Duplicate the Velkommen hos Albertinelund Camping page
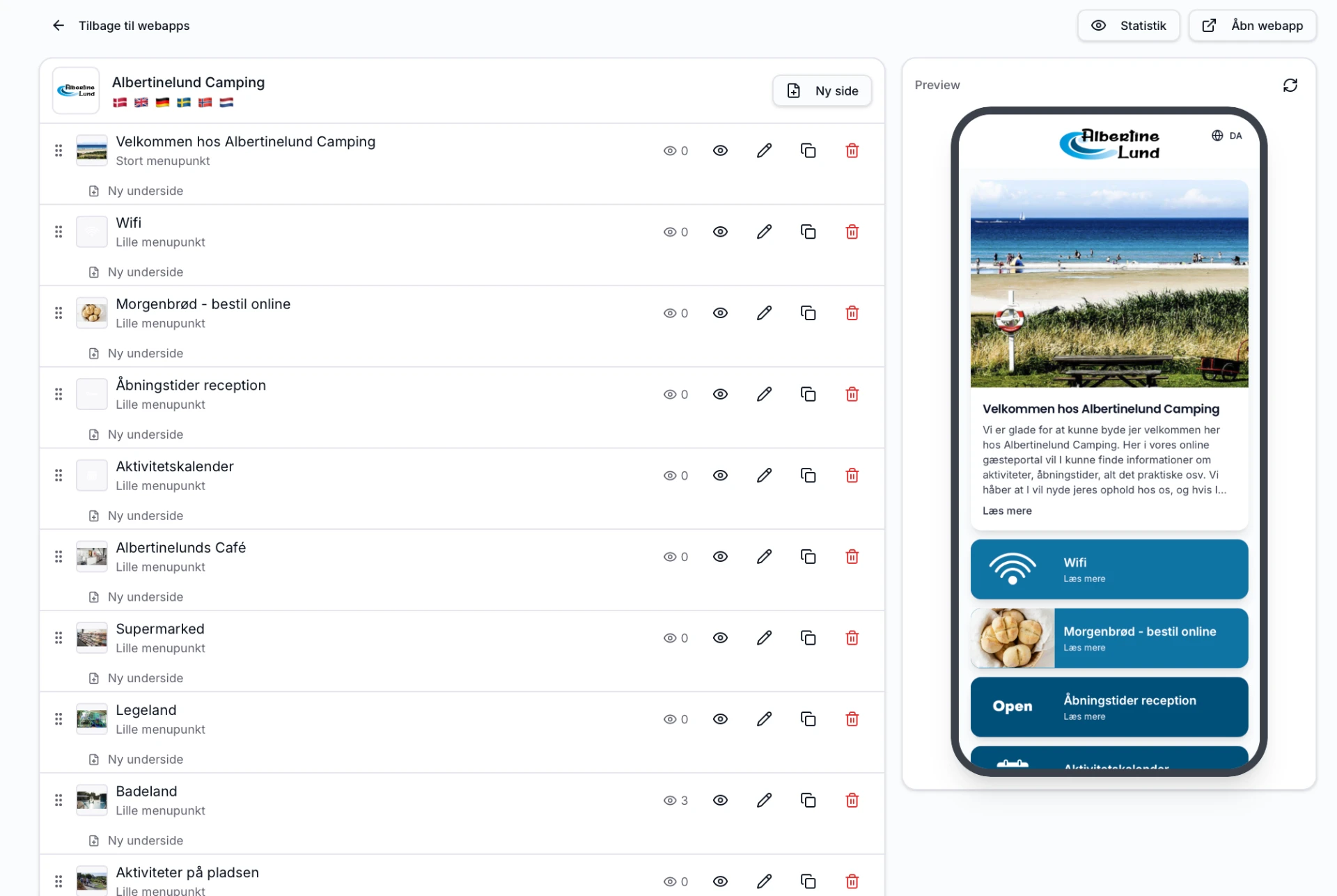Viewport: 1337px width, 896px height. [808, 150]
